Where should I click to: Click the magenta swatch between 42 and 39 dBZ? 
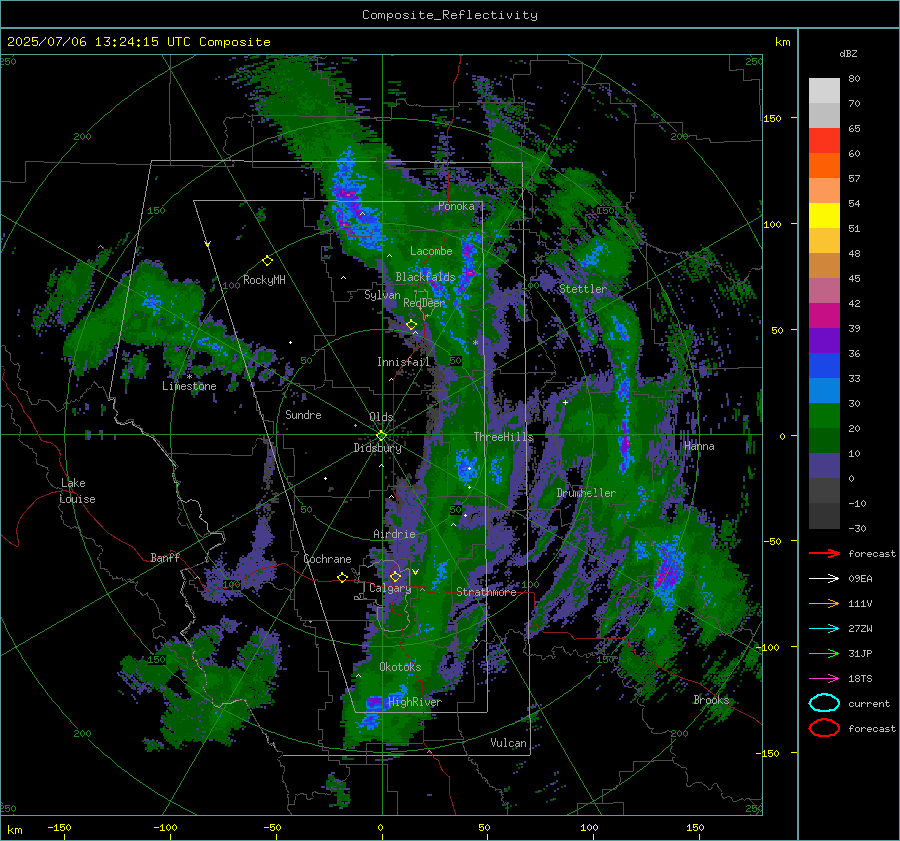tap(824, 315)
